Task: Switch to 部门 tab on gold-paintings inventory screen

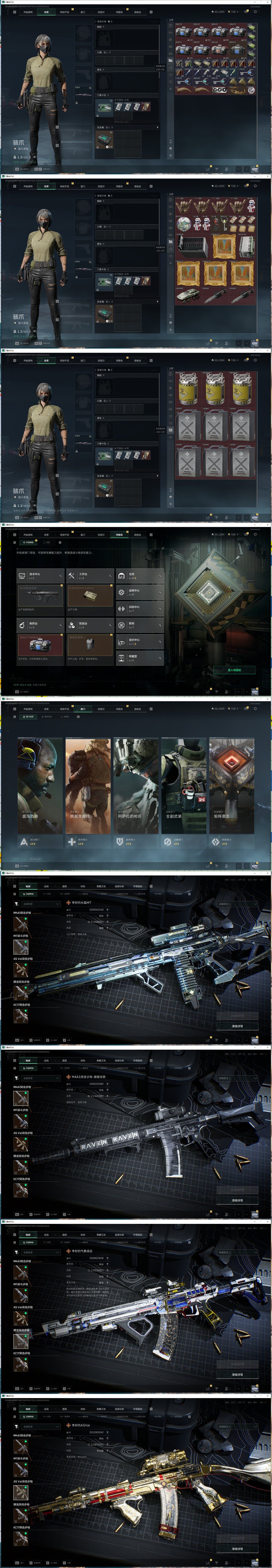Action: coord(83,186)
